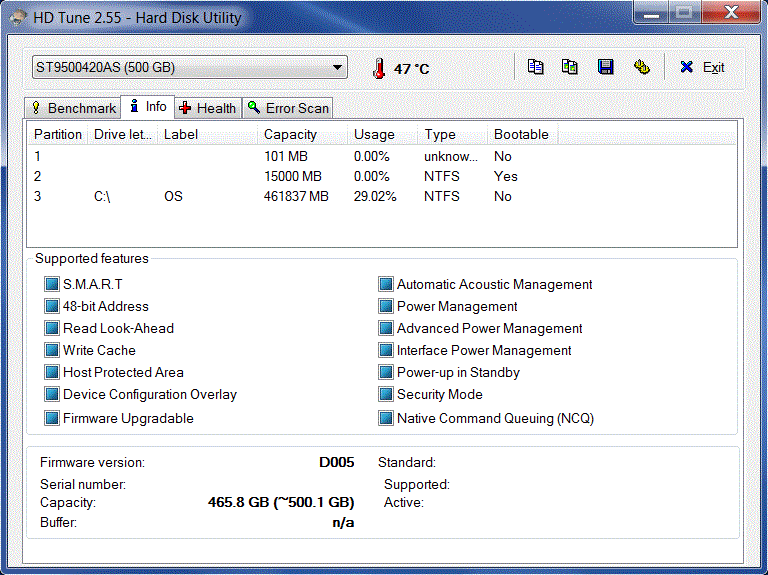The height and width of the screenshot is (575, 768).
Task: Click the 47 °C temperature reading
Action: click(x=411, y=69)
